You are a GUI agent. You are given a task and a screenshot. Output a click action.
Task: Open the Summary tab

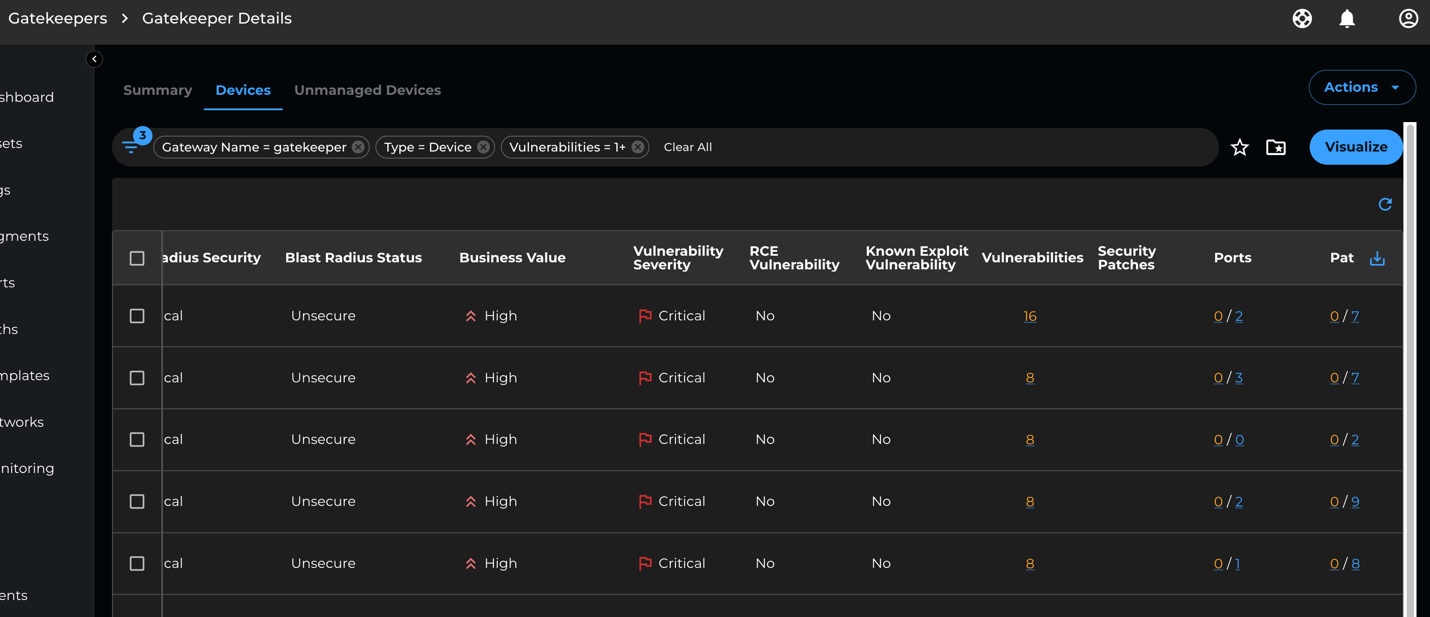[157, 90]
